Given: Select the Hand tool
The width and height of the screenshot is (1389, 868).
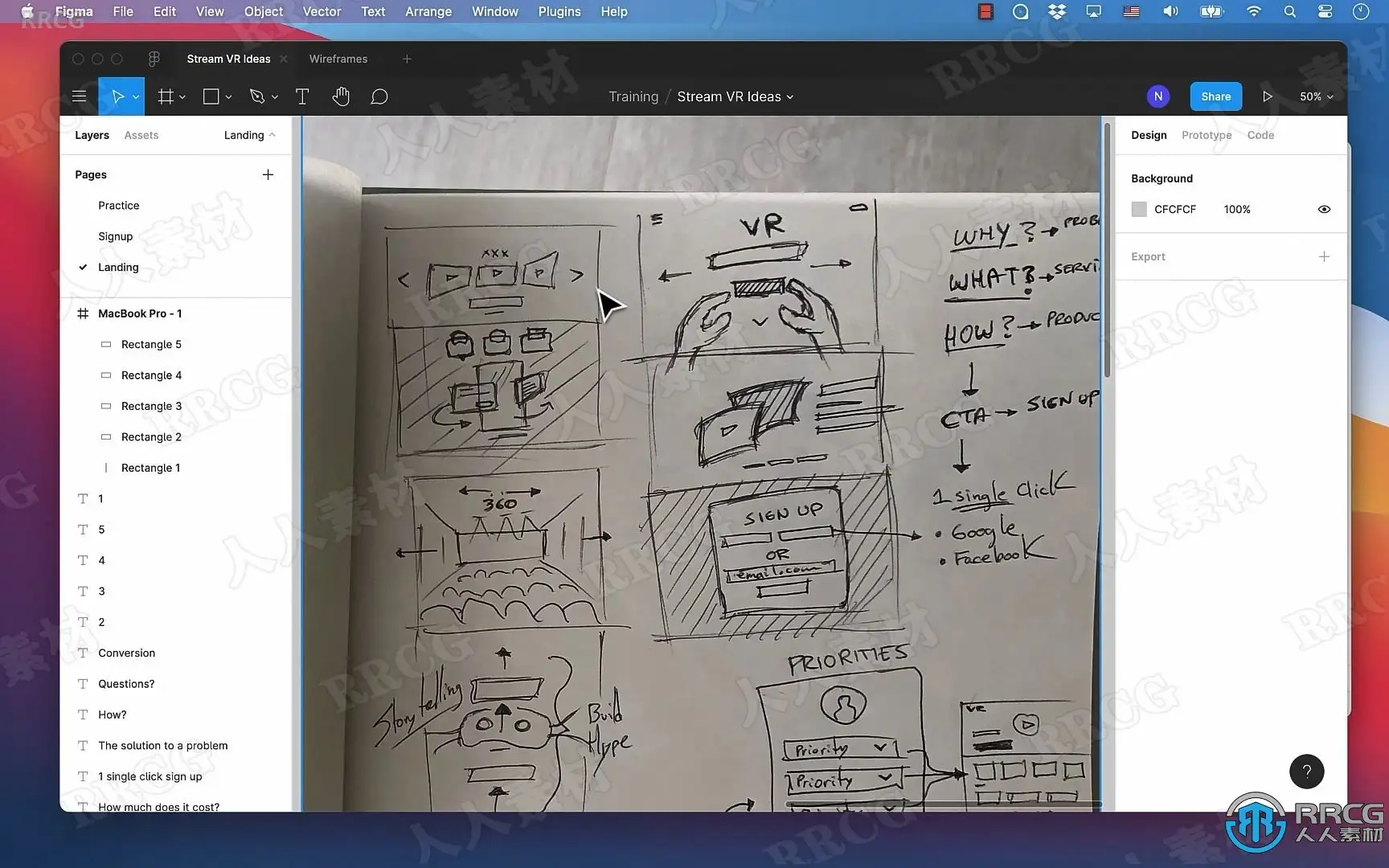Looking at the screenshot, I should coord(341,96).
